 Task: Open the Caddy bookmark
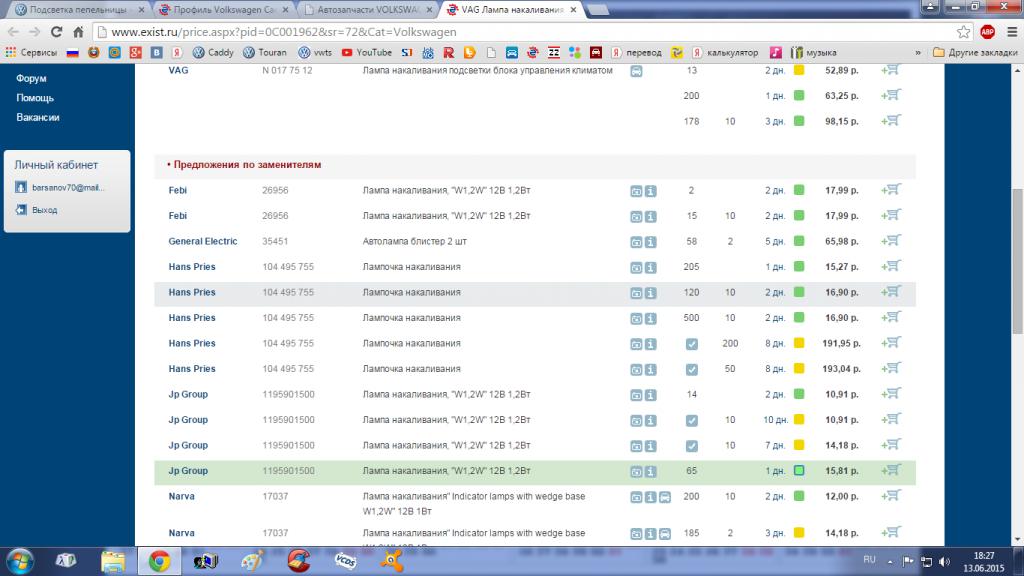click(x=213, y=52)
